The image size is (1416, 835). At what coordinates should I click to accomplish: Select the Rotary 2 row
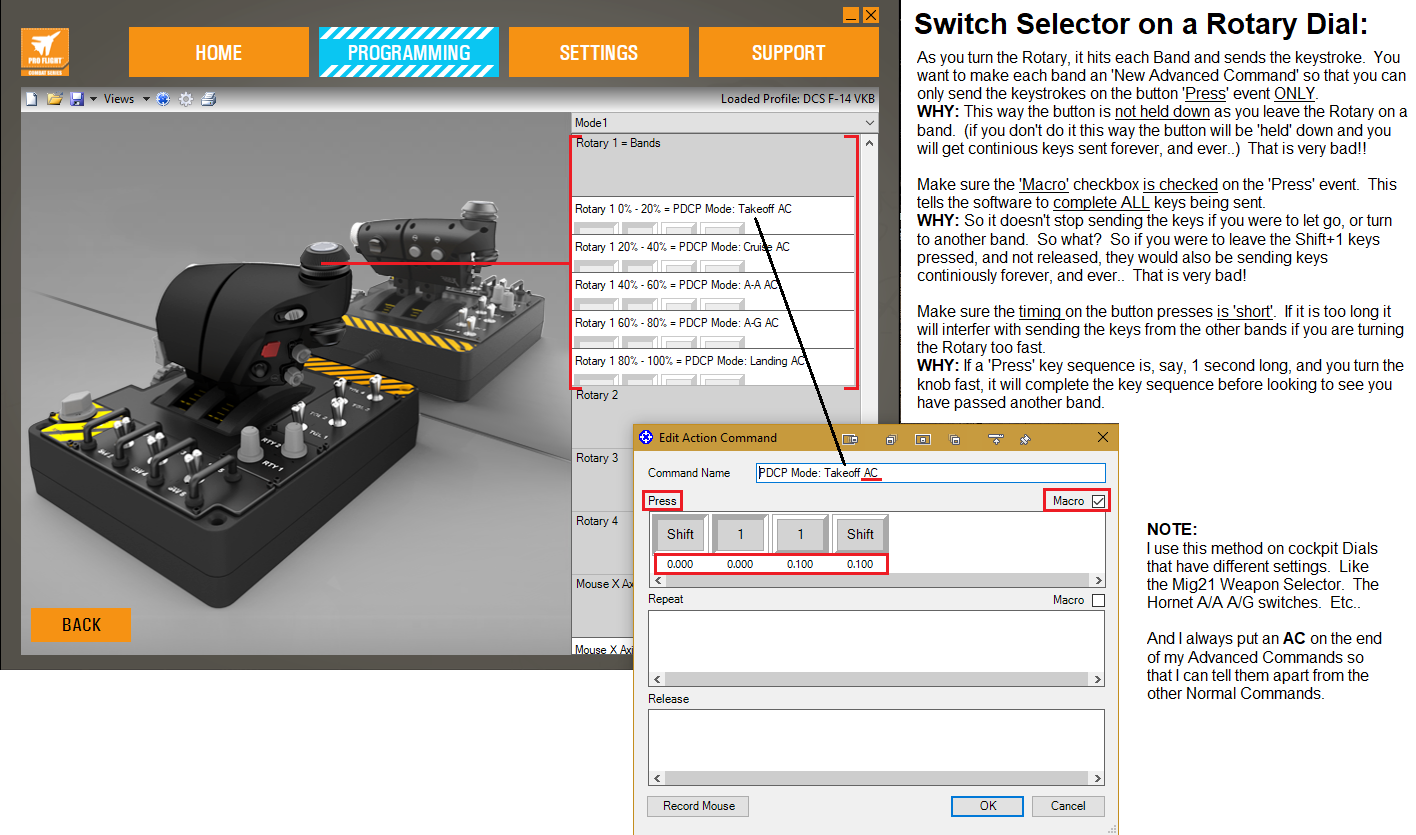coord(714,418)
